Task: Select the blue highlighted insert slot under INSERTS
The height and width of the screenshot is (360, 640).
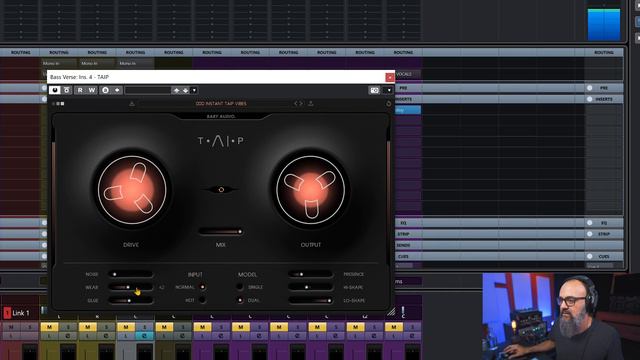Action: 408,110
